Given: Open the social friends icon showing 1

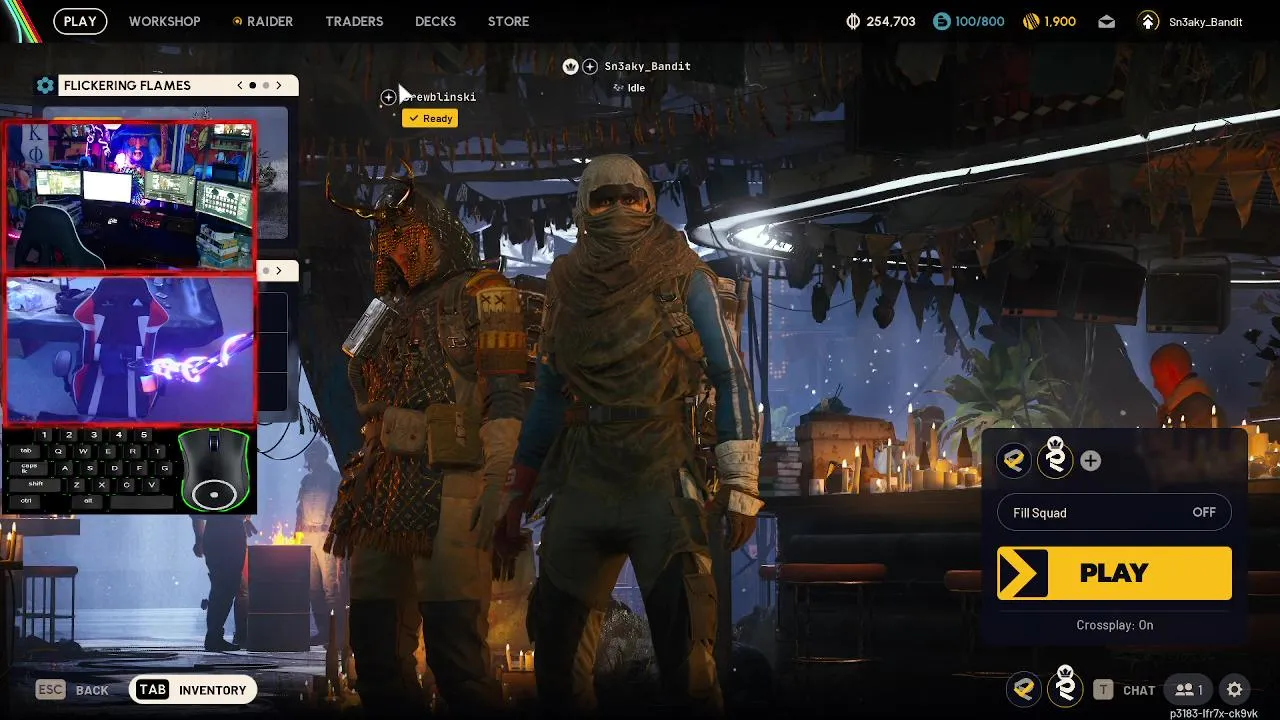Looking at the screenshot, I should coord(1189,689).
